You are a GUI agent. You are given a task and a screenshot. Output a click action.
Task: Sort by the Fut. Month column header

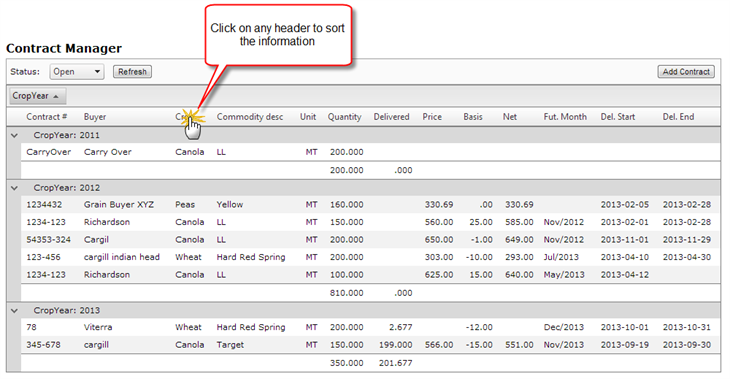[565, 117]
